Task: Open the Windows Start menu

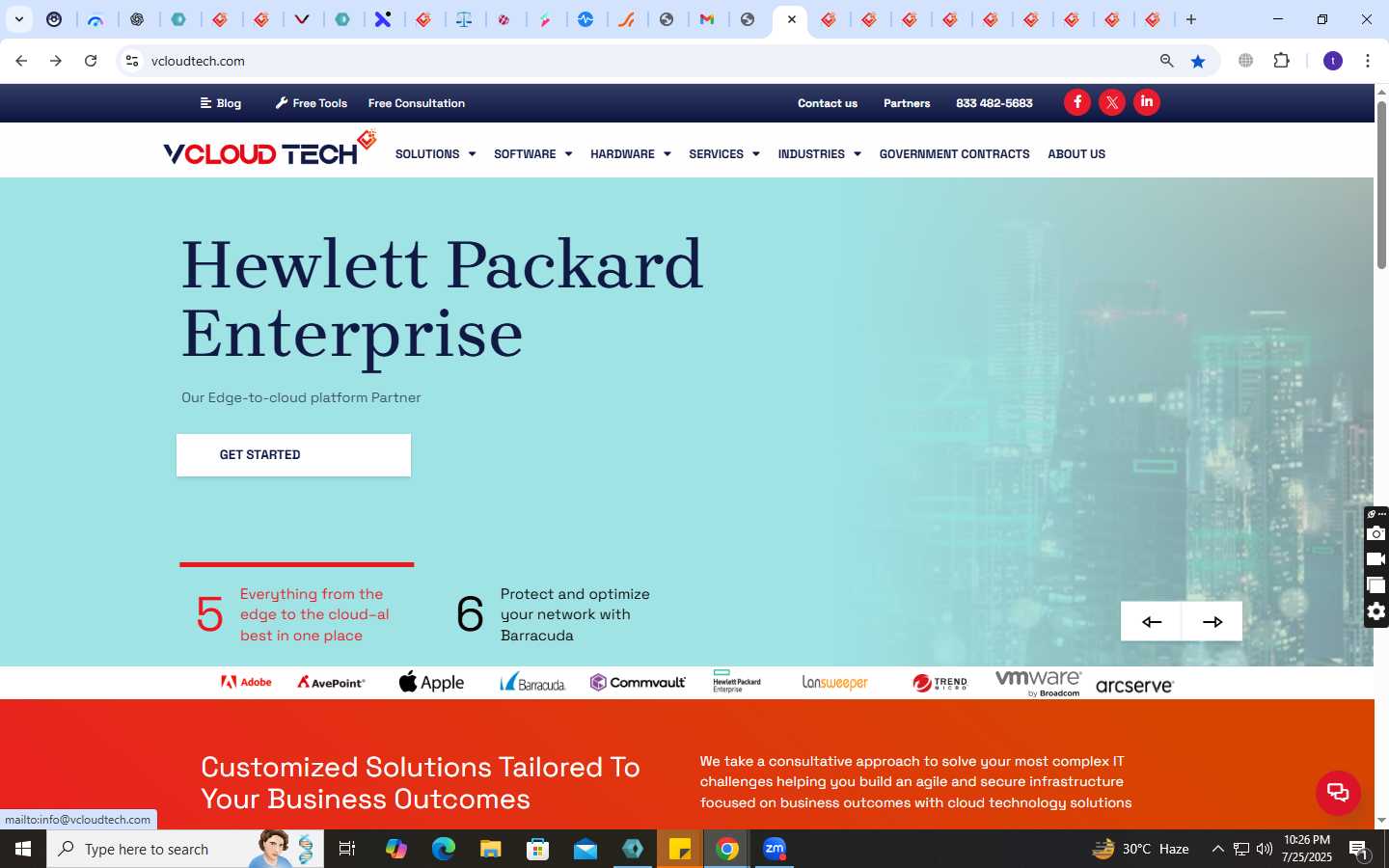Action: click(x=23, y=849)
